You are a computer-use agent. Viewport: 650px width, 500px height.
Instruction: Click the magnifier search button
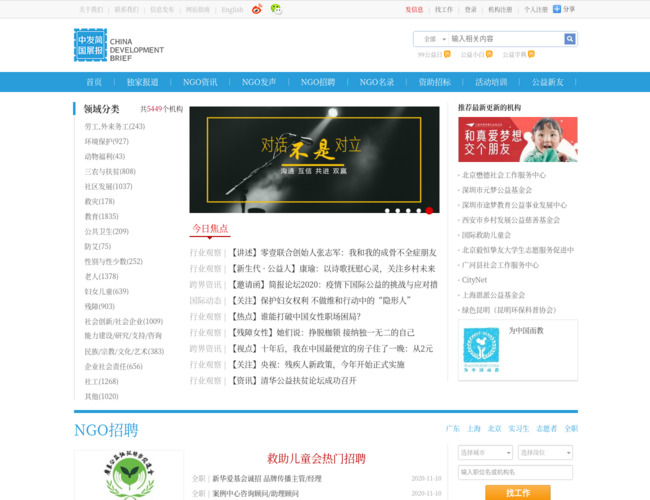click(x=570, y=39)
